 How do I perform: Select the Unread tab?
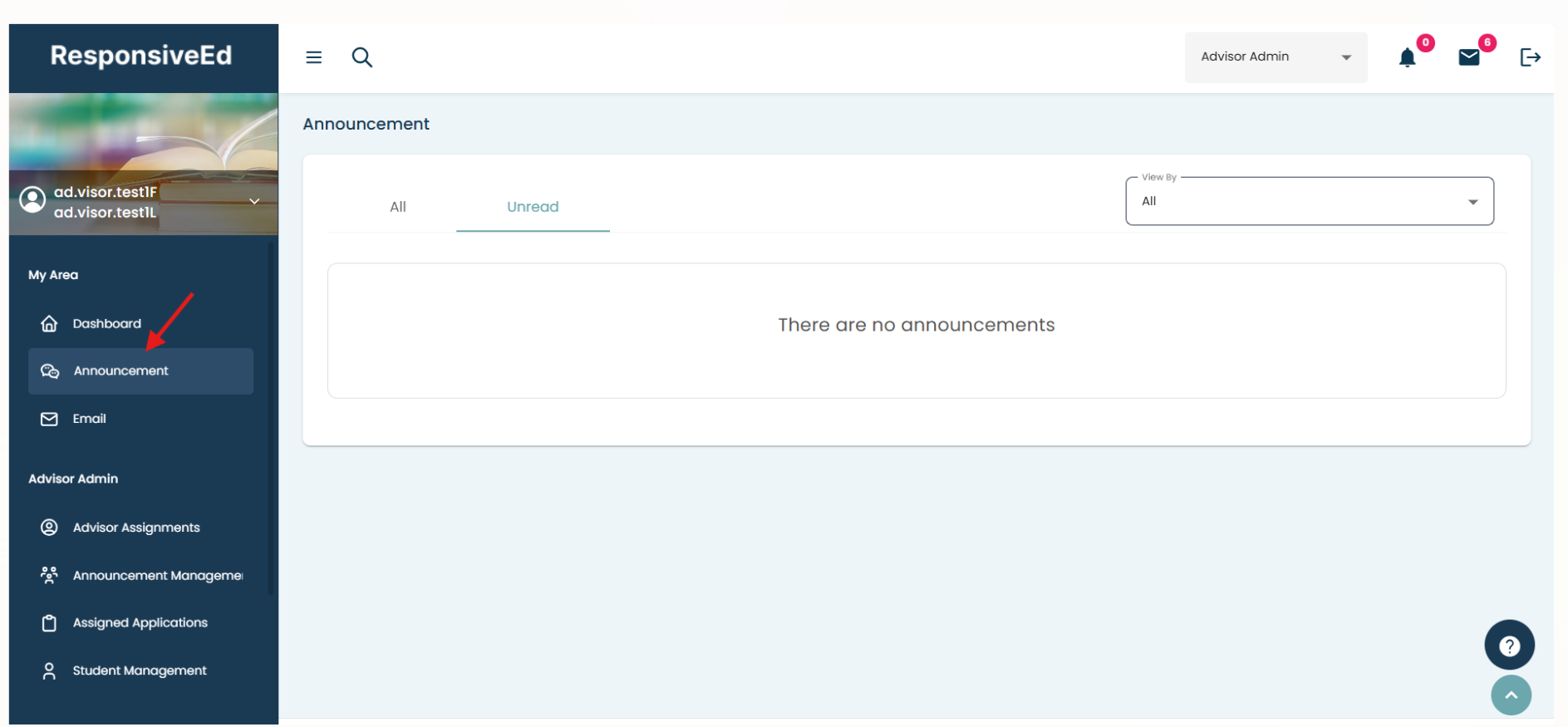[533, 207]
